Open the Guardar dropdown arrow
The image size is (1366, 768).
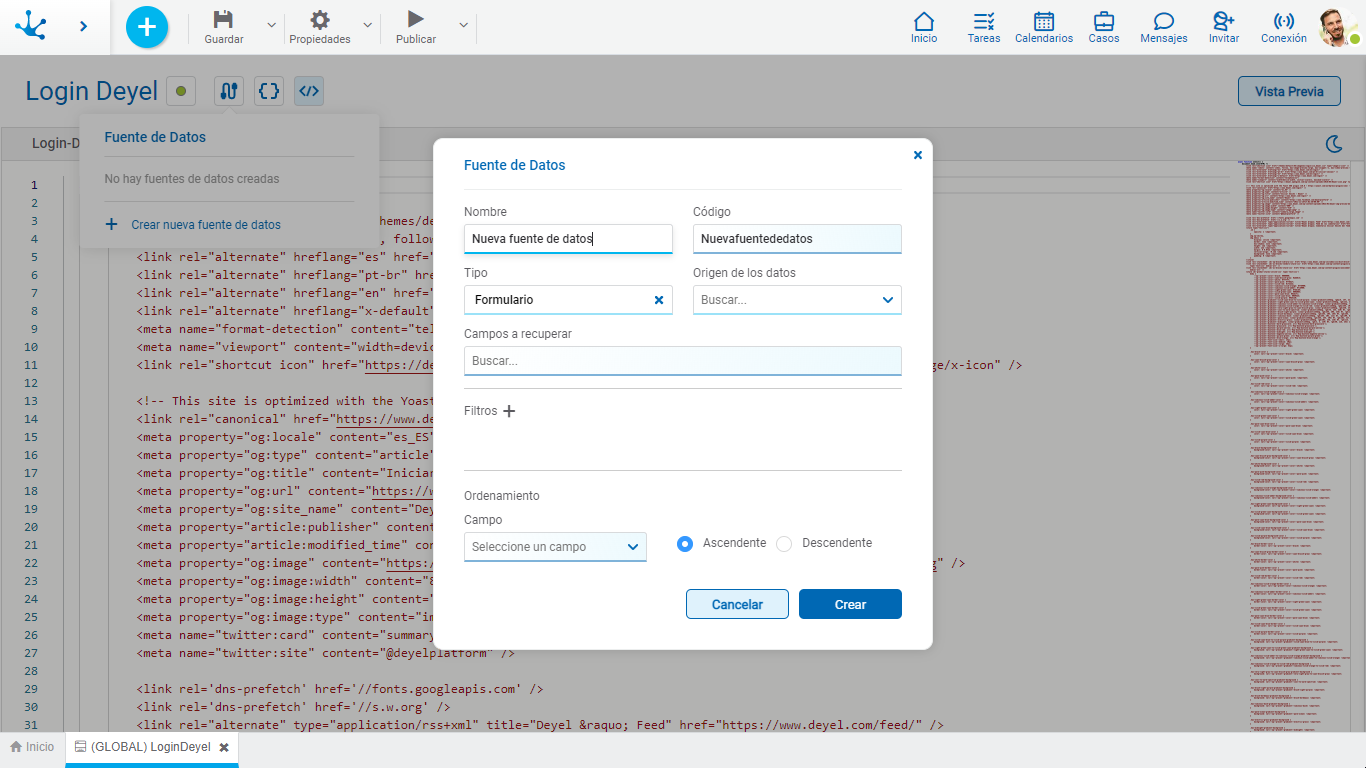(x=272, y=24)
